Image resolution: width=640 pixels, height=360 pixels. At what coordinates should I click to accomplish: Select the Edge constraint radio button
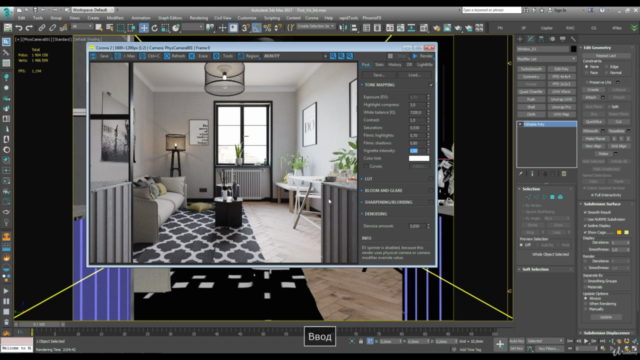(x=607, y=67)
